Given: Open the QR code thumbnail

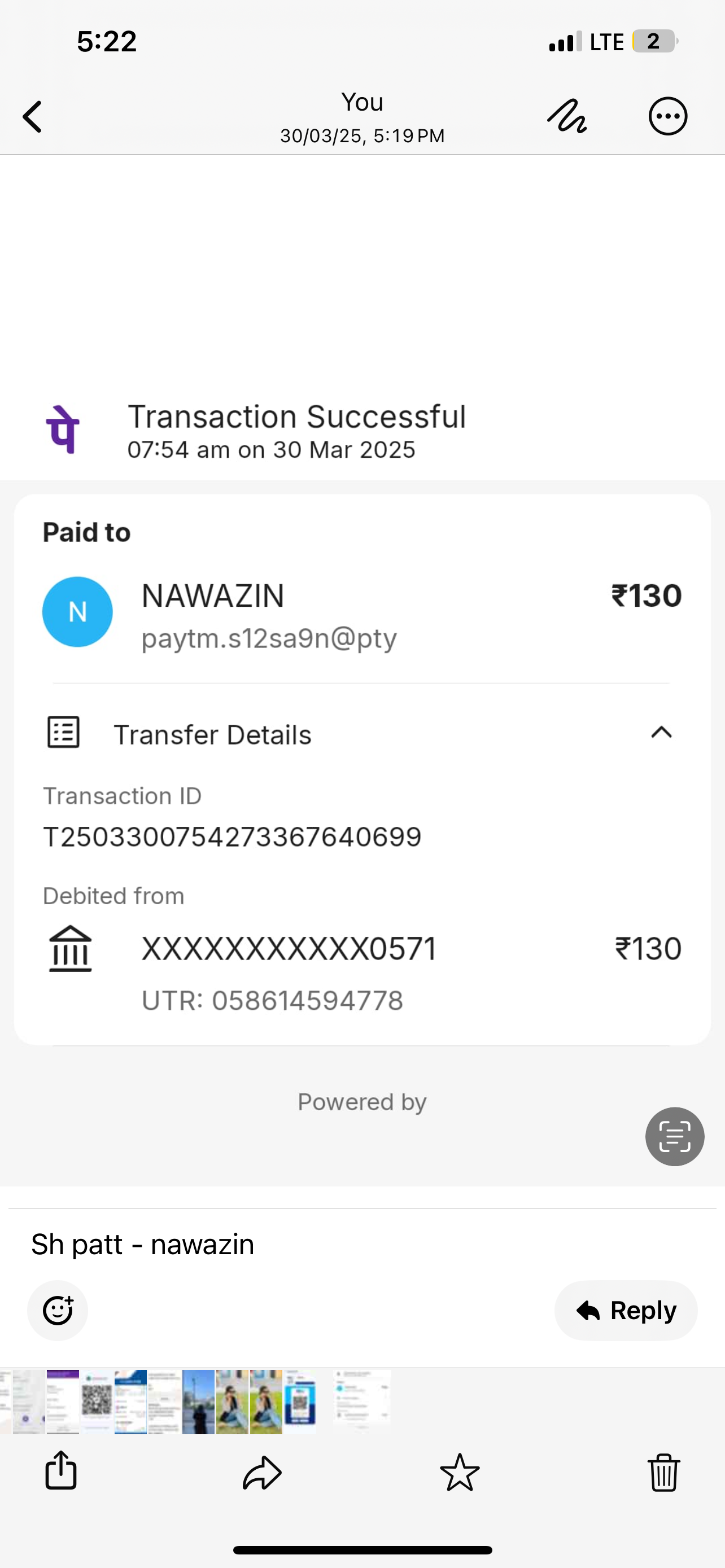Looking at the screenshot, I should coord(97,1401).
